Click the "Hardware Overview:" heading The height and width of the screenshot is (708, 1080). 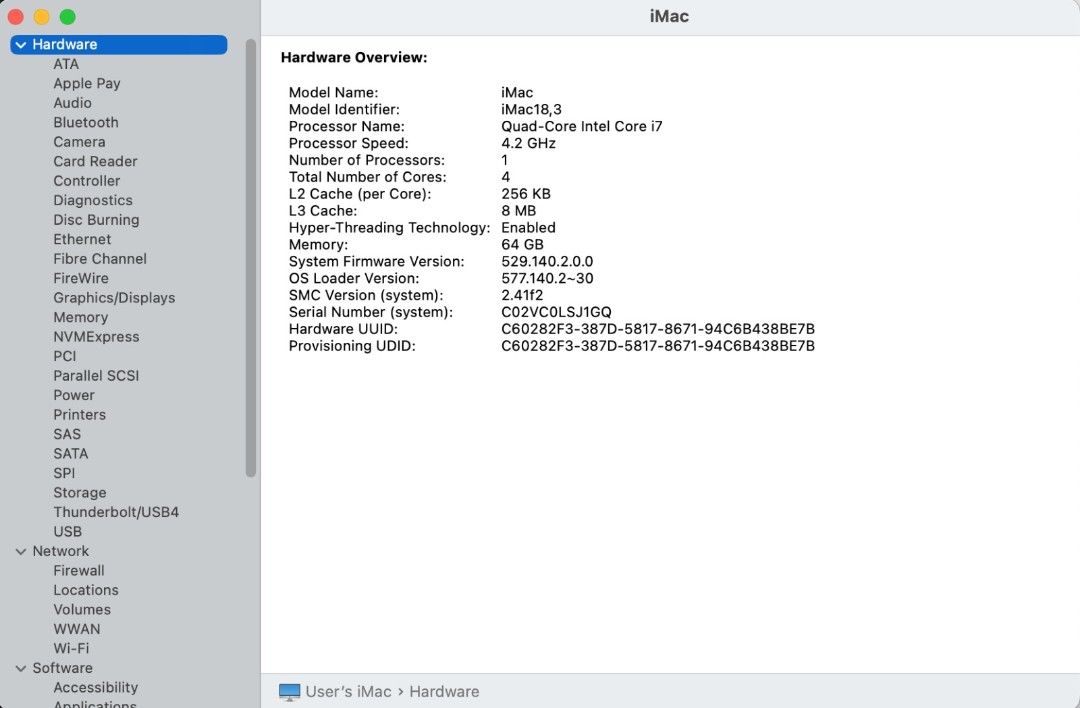pos(354,58)
